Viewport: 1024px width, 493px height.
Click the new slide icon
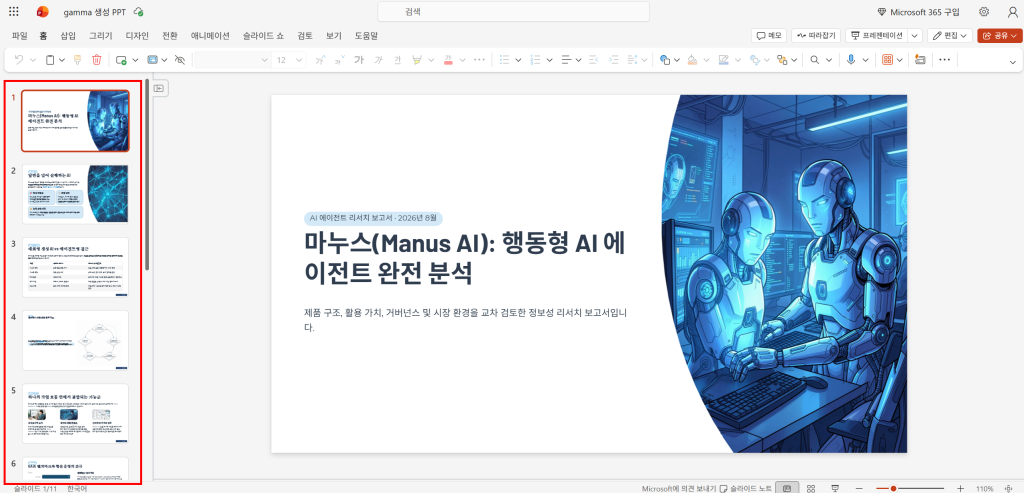coord(121,59)
